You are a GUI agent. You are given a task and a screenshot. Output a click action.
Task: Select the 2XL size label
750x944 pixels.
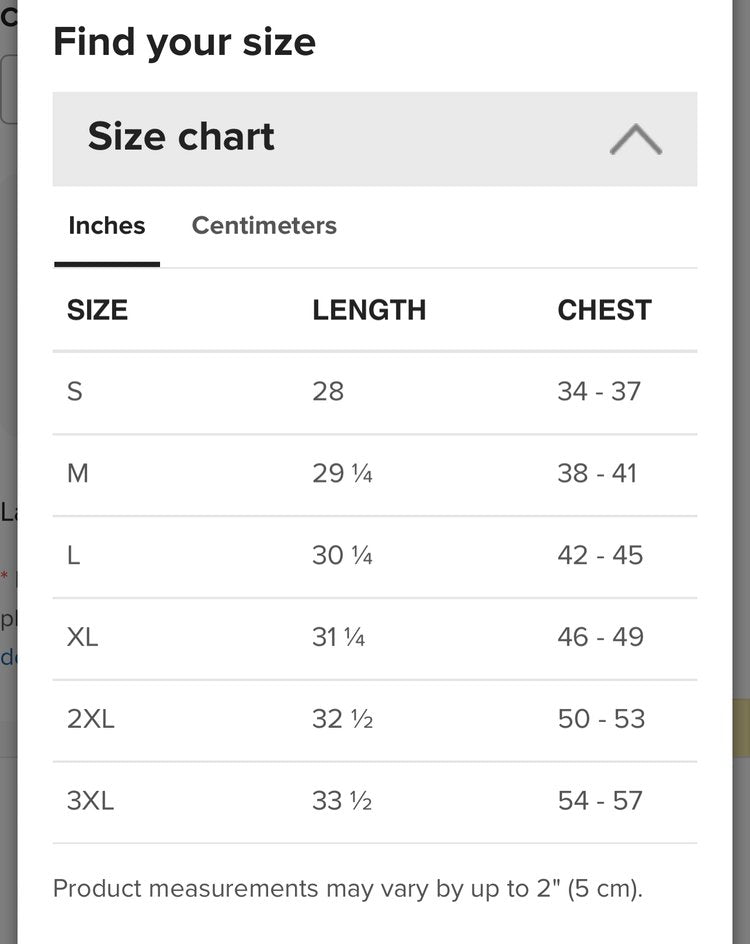coord(90,719)
